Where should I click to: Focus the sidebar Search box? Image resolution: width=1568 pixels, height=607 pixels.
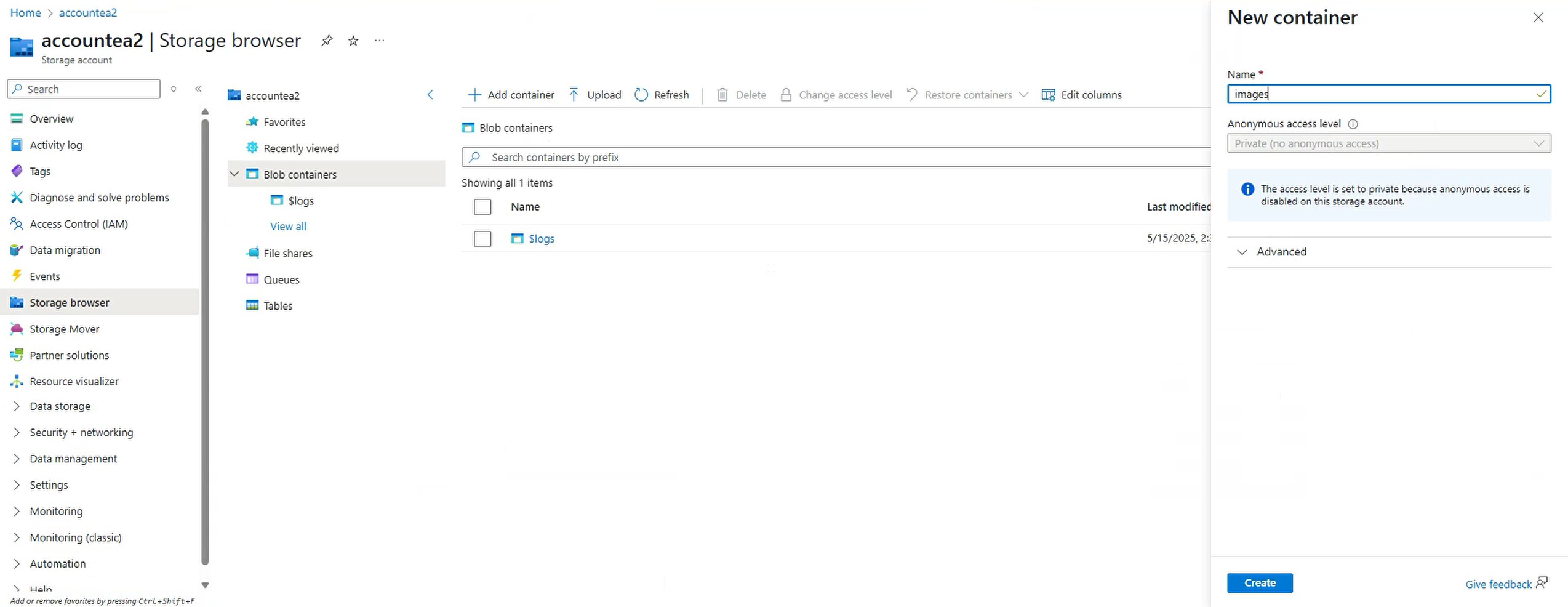(84, 89)
